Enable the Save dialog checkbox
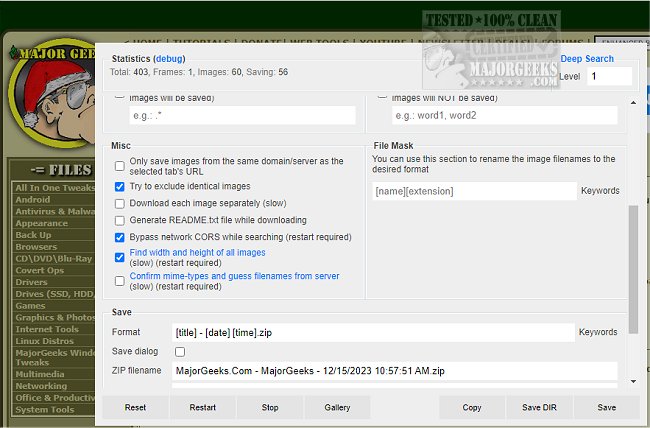Image resolution: width=650 pixels, height=428 pixels. point(180,352)
